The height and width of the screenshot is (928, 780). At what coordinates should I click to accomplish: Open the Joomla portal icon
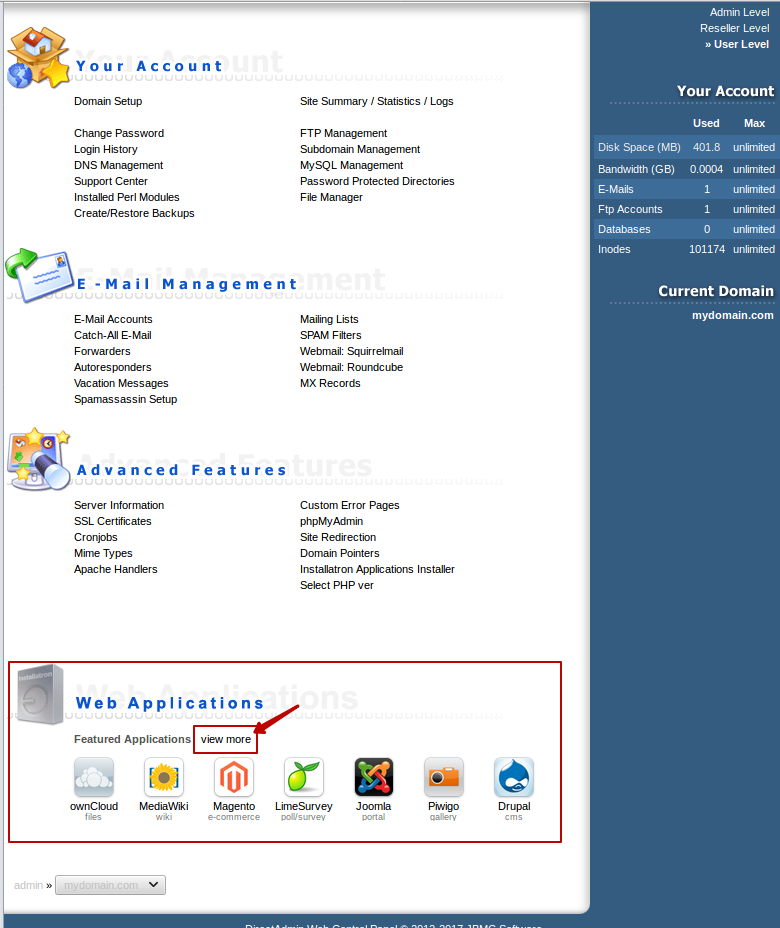(x=373, y=777)
